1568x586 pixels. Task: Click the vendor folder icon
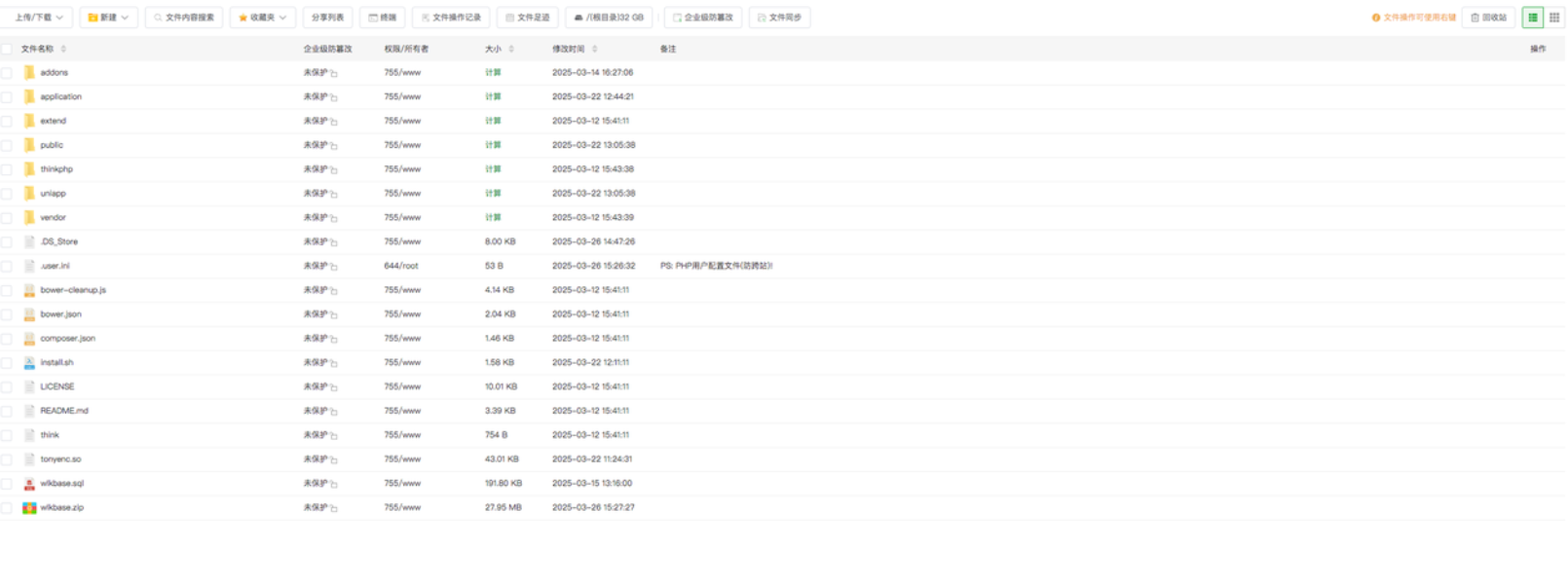click(x=29, y=218)
